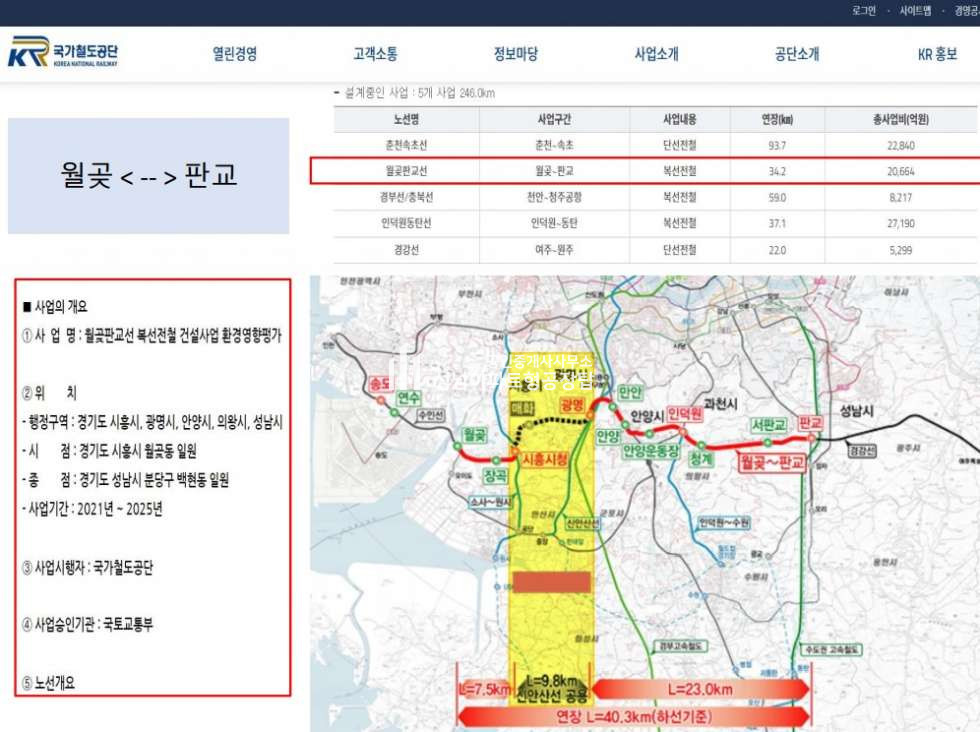Click the 20,664 total cost value
This screenshot has height=732, width=980.
(901, 171)
